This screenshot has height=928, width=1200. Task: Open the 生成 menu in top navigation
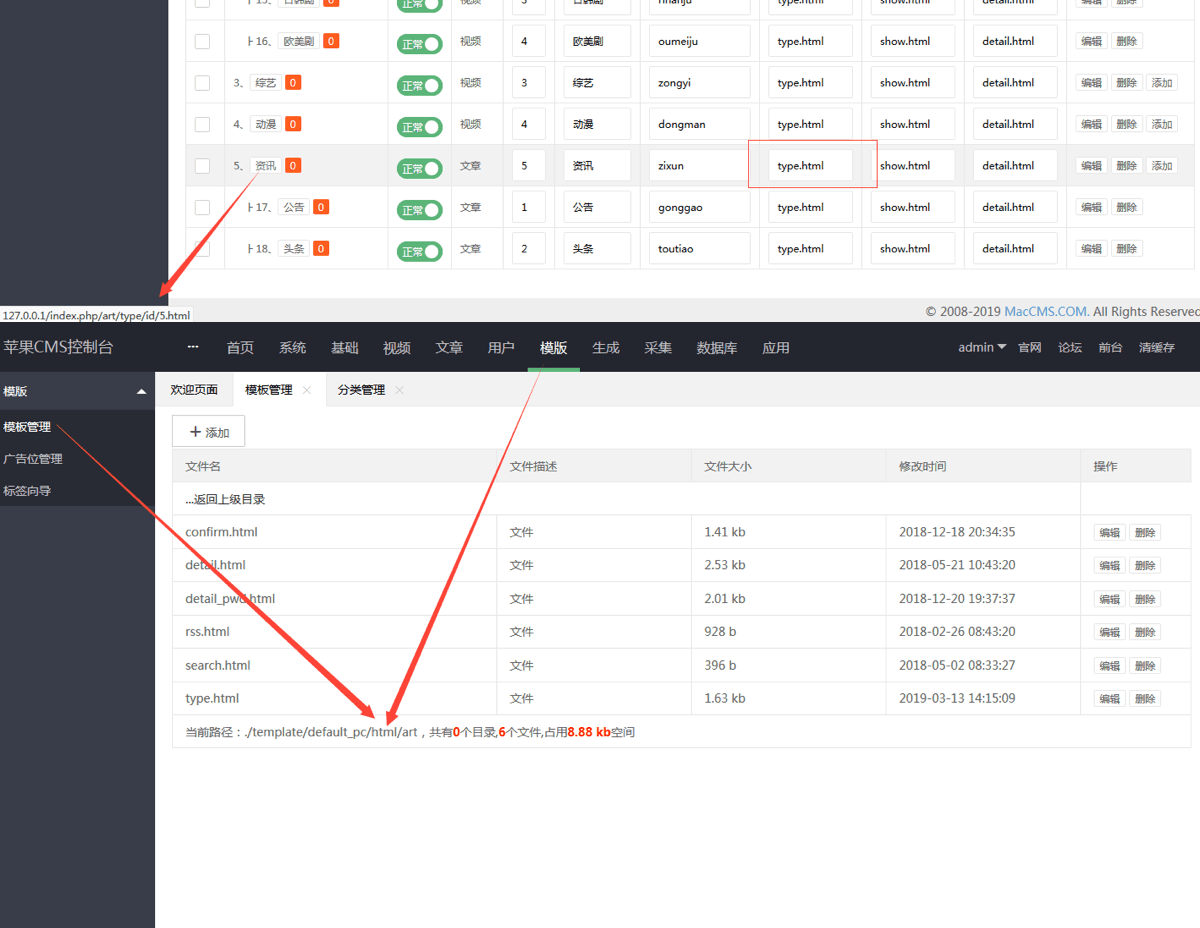coord(606,347)
